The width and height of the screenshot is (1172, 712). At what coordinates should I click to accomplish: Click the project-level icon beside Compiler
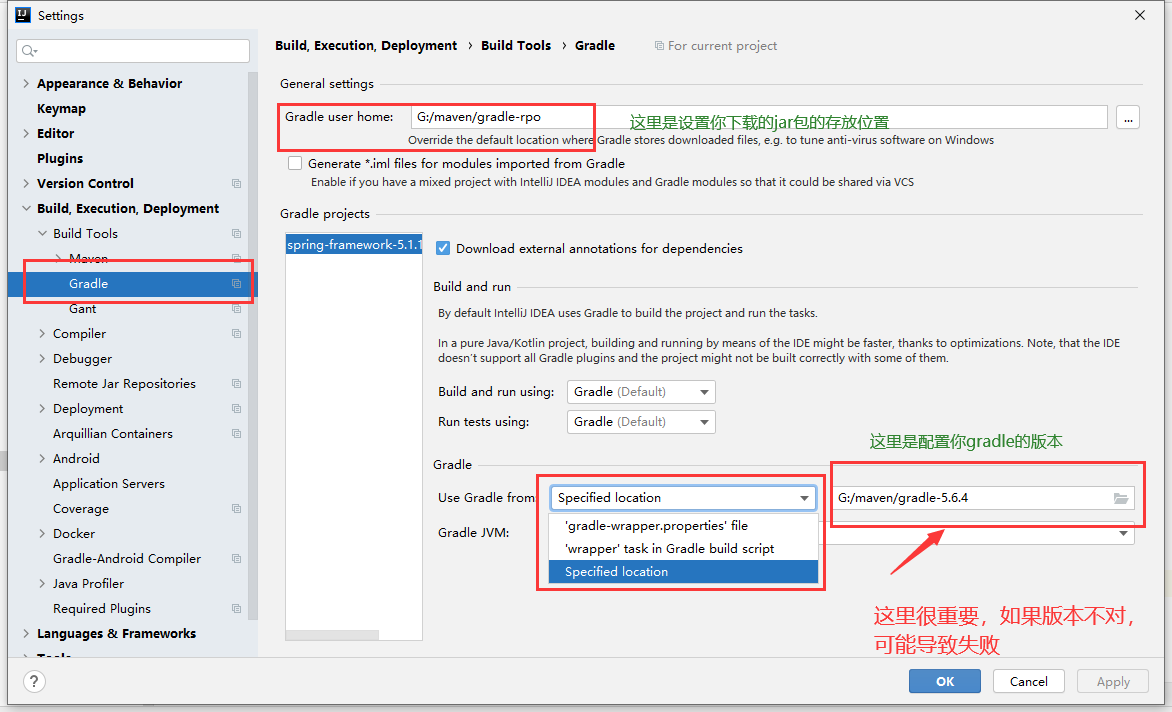coord(236,334)
